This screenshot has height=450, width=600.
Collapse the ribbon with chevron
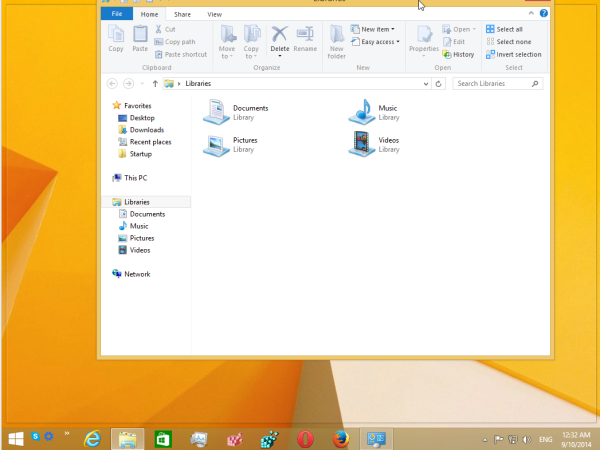531,13
